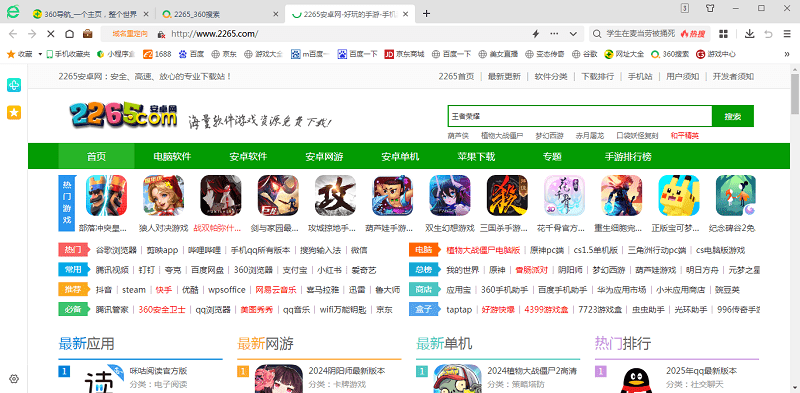
Task: Click the skin t-shirt icon
Action: pos(710,8)
